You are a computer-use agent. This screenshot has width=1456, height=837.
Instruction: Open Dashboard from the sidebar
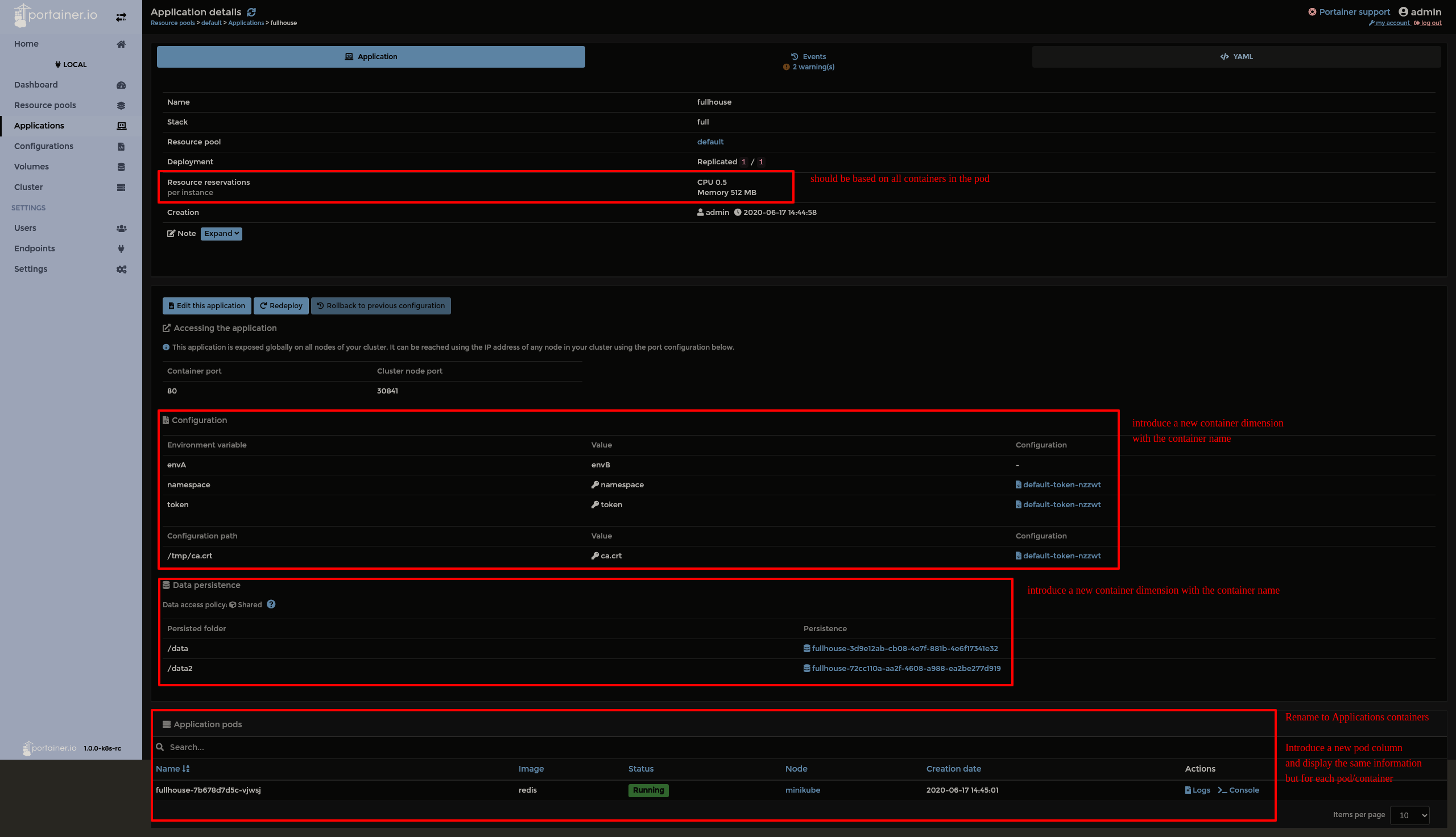pos(36,85)
